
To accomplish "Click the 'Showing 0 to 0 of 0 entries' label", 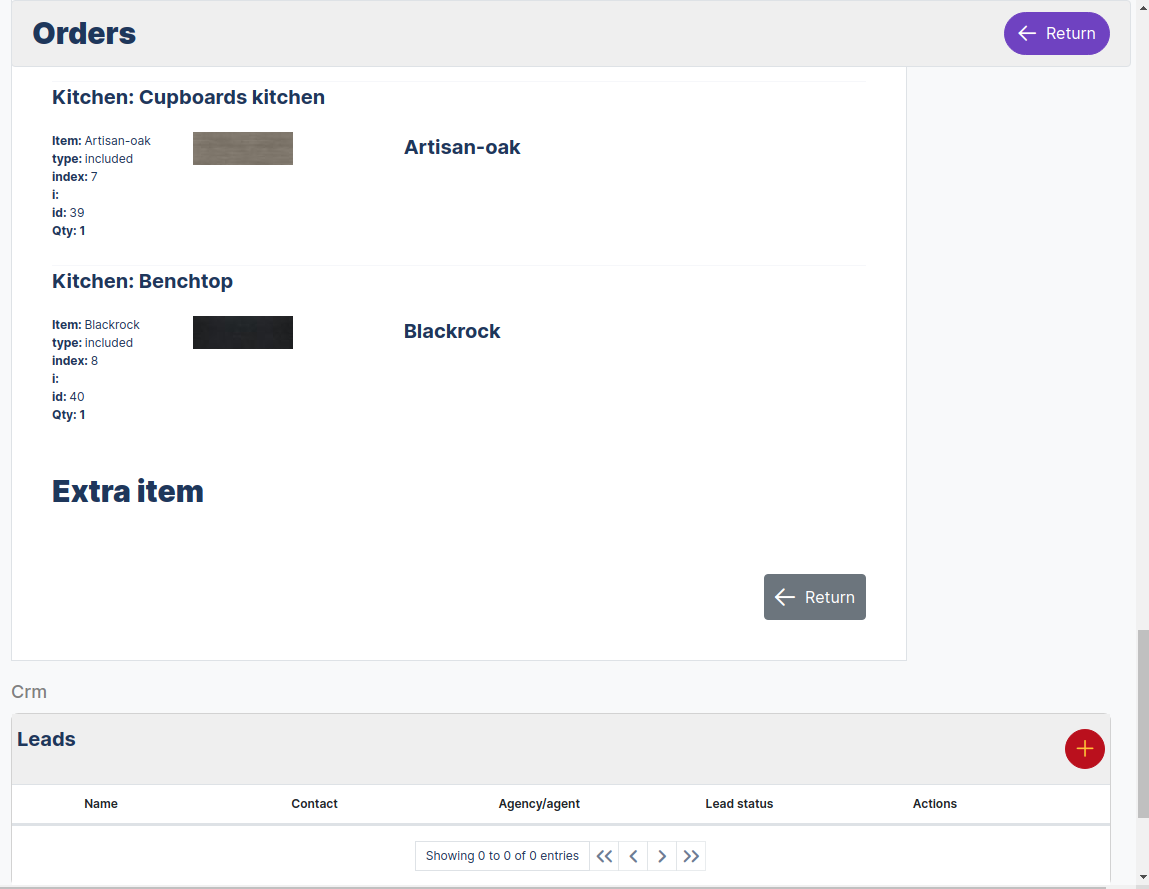I will (502, 856).
